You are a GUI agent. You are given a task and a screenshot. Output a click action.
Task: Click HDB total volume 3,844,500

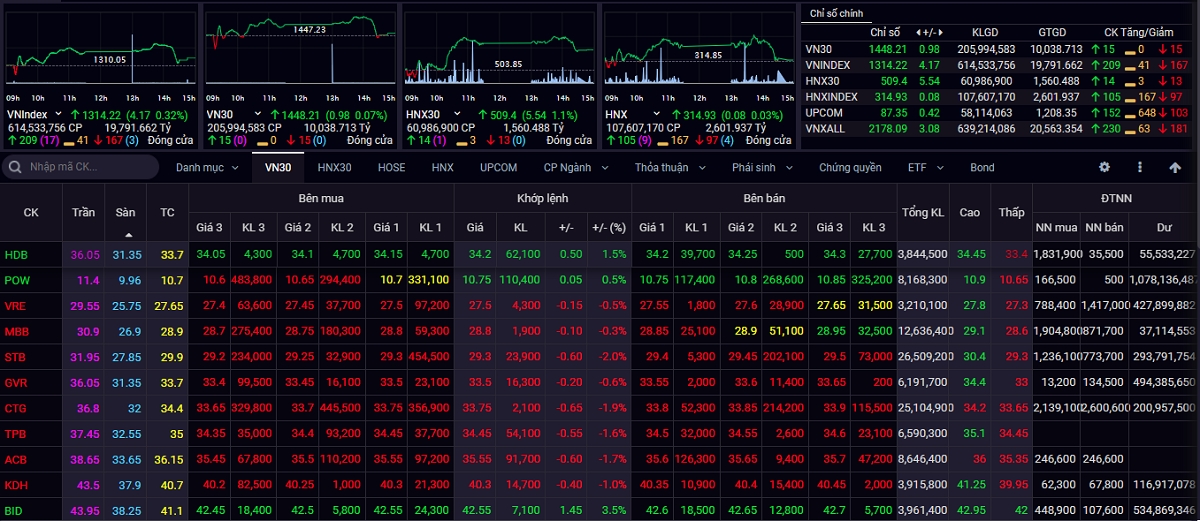click(x=922, y=255)
